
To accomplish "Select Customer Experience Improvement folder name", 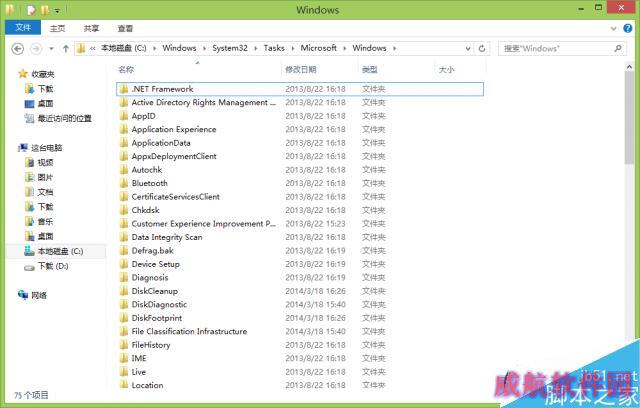I will coord(203,224).
